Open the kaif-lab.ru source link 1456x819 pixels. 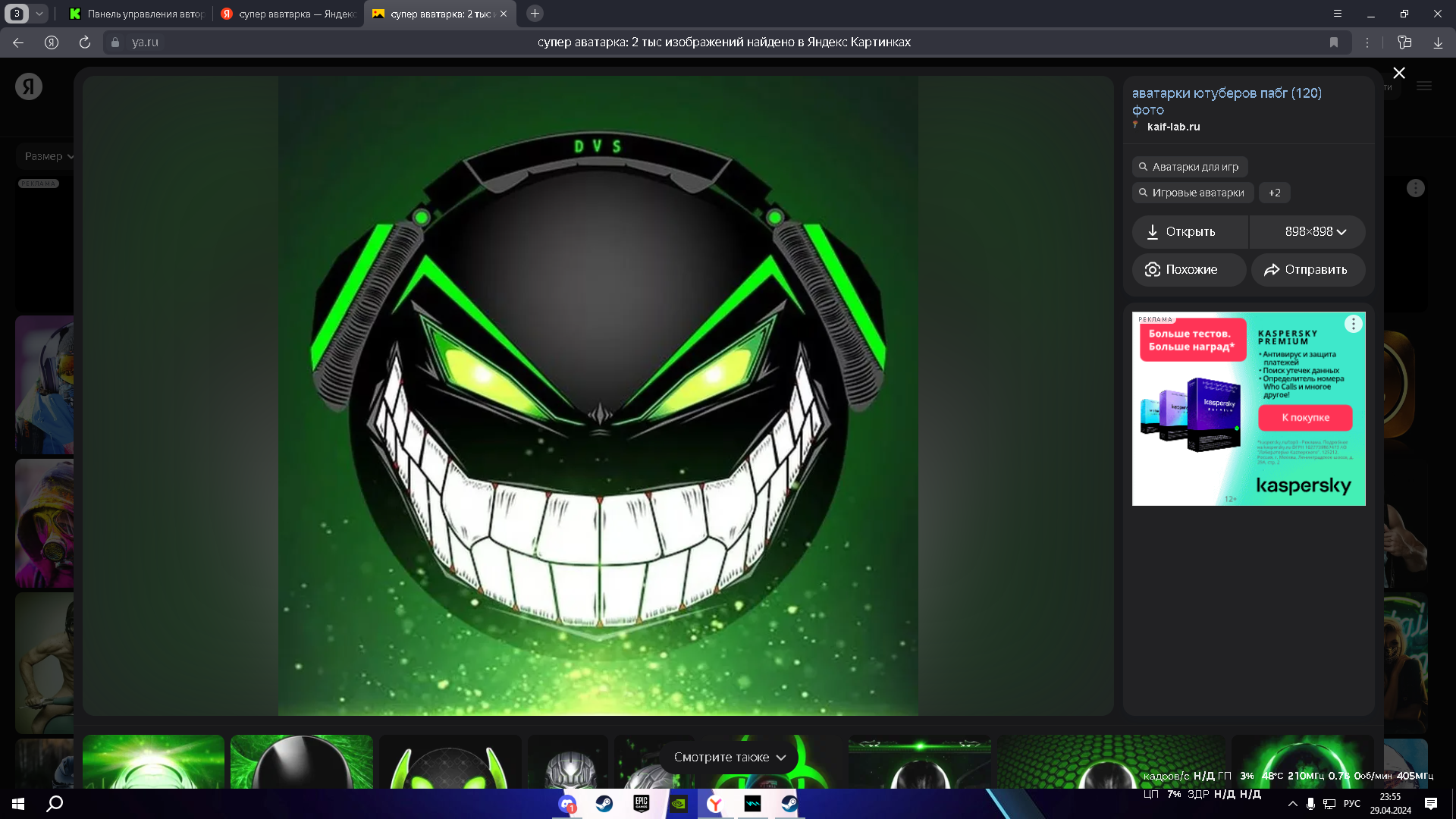tap(1173, 127)
